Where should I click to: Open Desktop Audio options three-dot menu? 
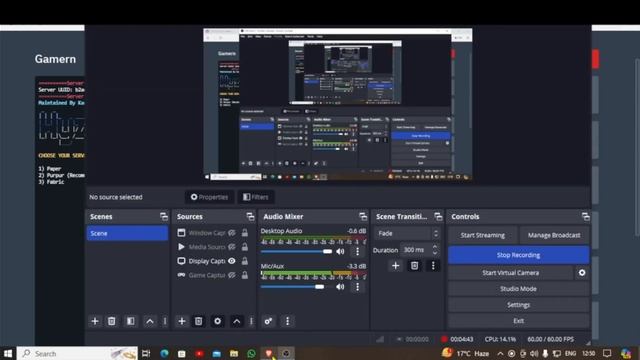pos(358,251)
